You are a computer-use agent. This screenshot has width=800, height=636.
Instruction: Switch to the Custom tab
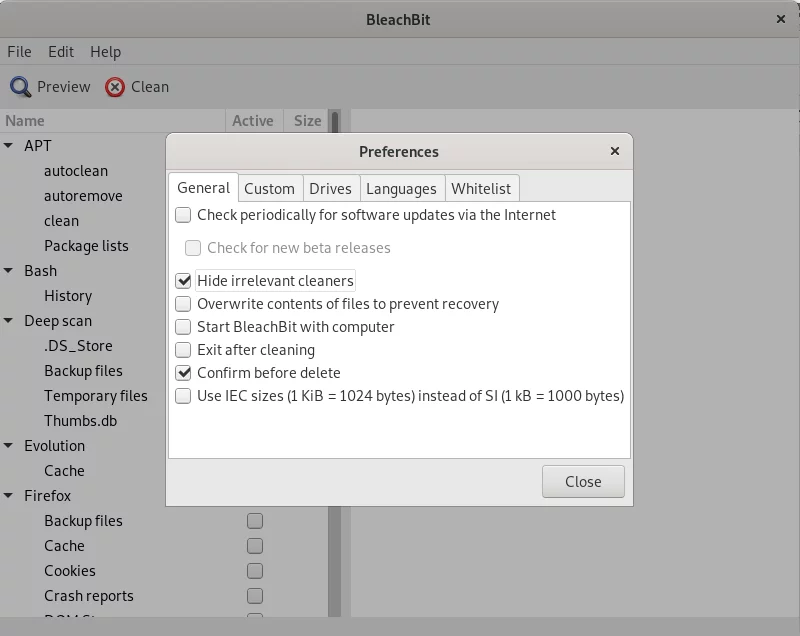tap(269, 189)
